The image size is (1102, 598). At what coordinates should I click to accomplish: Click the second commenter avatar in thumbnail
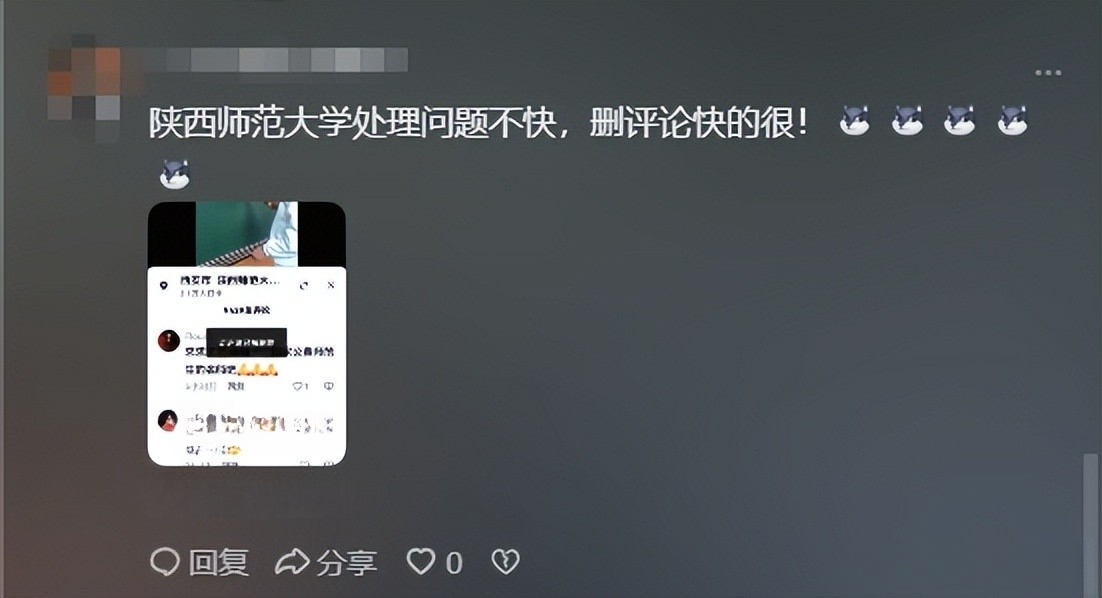coord(168,421)
